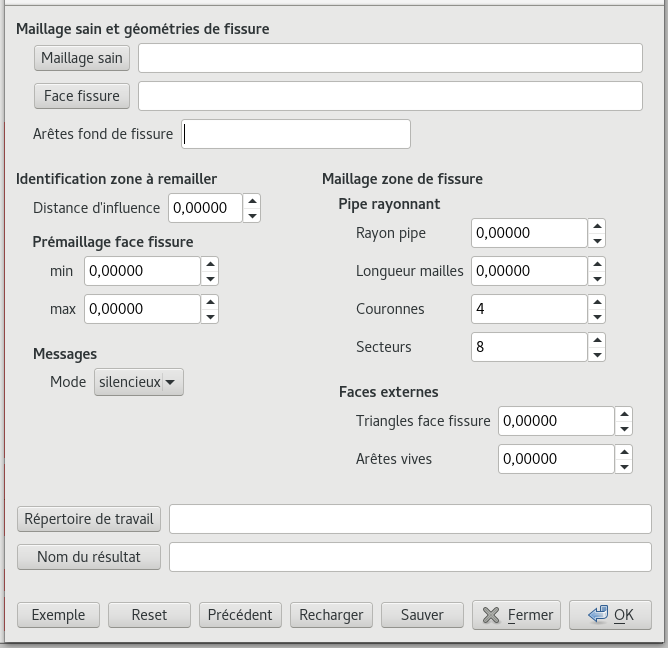Decrease Longueur mailles with down arrow

tap(597, 279)
